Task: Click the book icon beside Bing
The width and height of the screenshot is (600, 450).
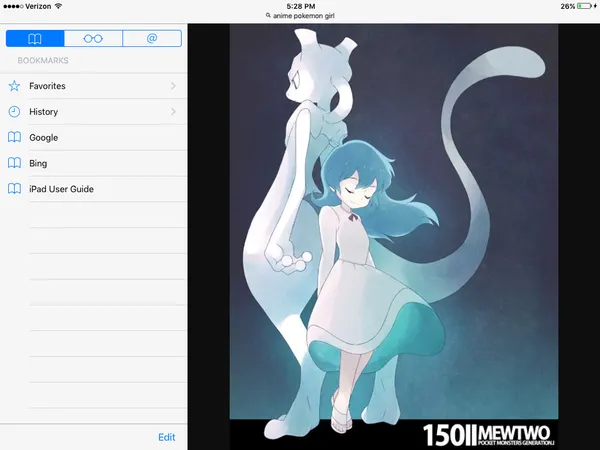Action: 14,163
